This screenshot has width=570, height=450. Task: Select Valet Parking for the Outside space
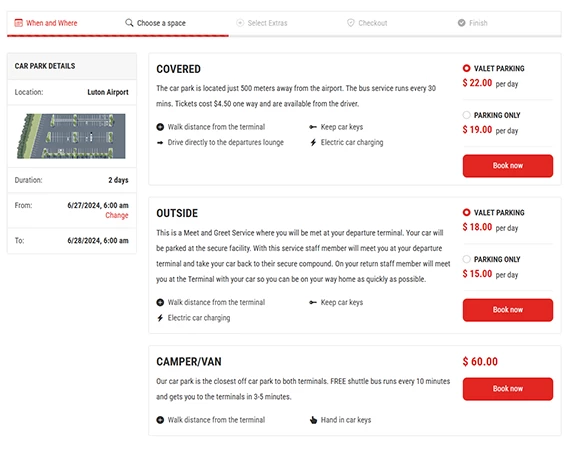click(x=466, y=212)
